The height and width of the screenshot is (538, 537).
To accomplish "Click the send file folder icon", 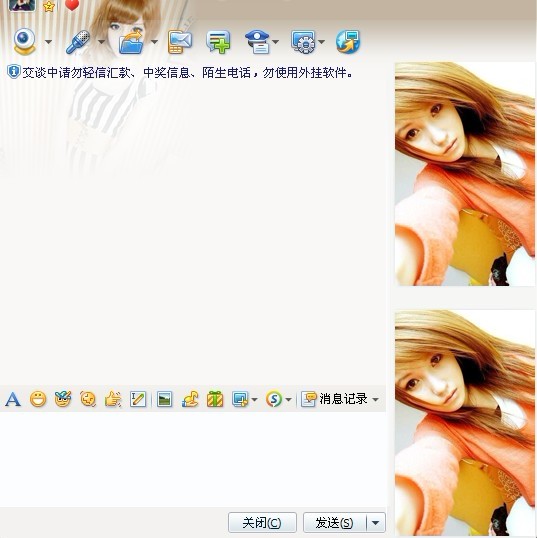I will pos(131,42).
